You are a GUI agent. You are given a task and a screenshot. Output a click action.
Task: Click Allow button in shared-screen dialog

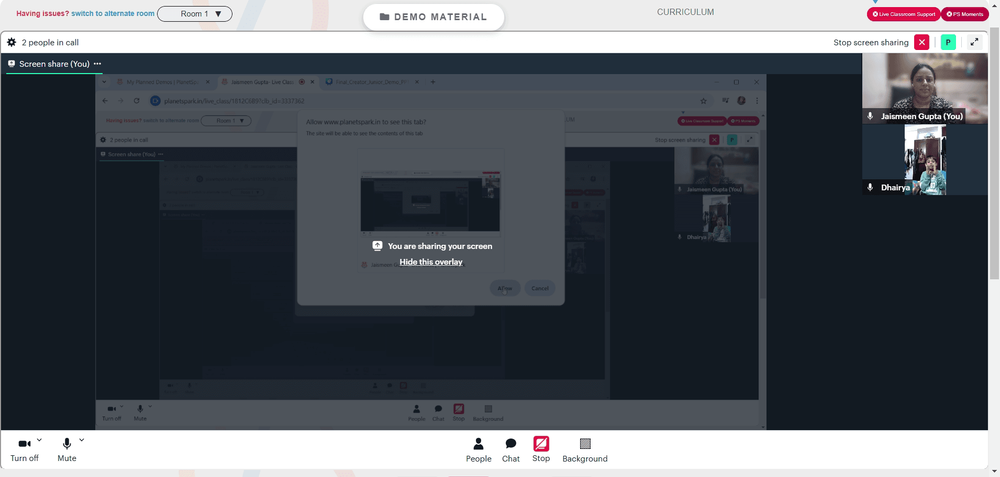[x=505, y=288]
